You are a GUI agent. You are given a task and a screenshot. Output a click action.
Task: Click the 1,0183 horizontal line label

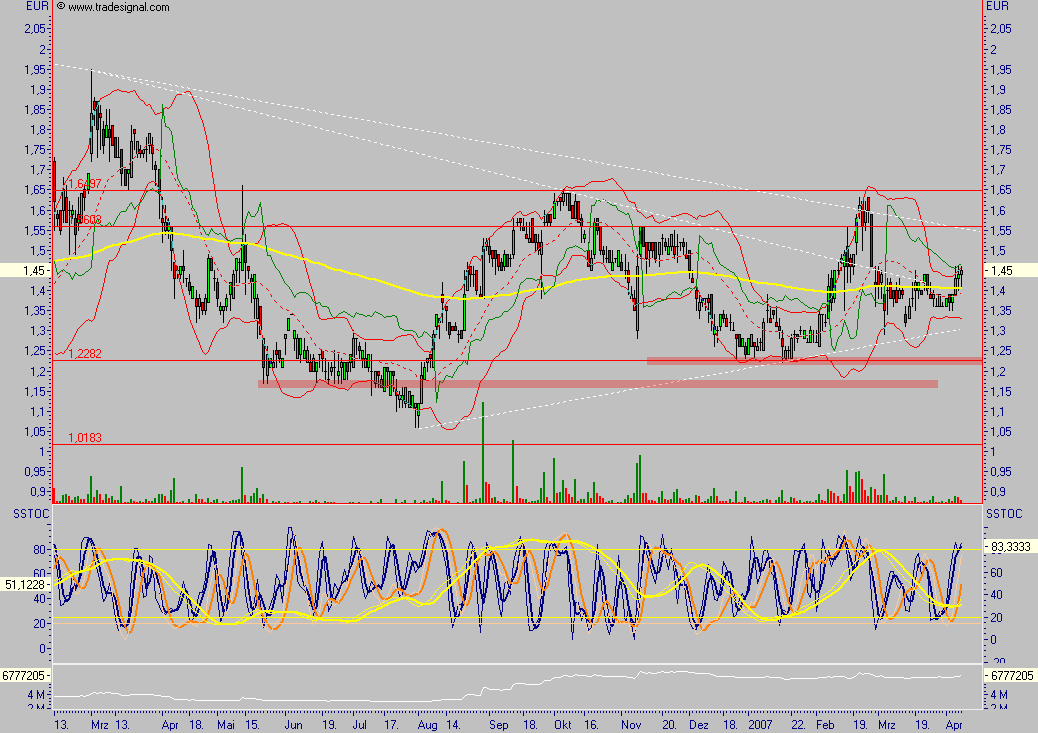86,438
